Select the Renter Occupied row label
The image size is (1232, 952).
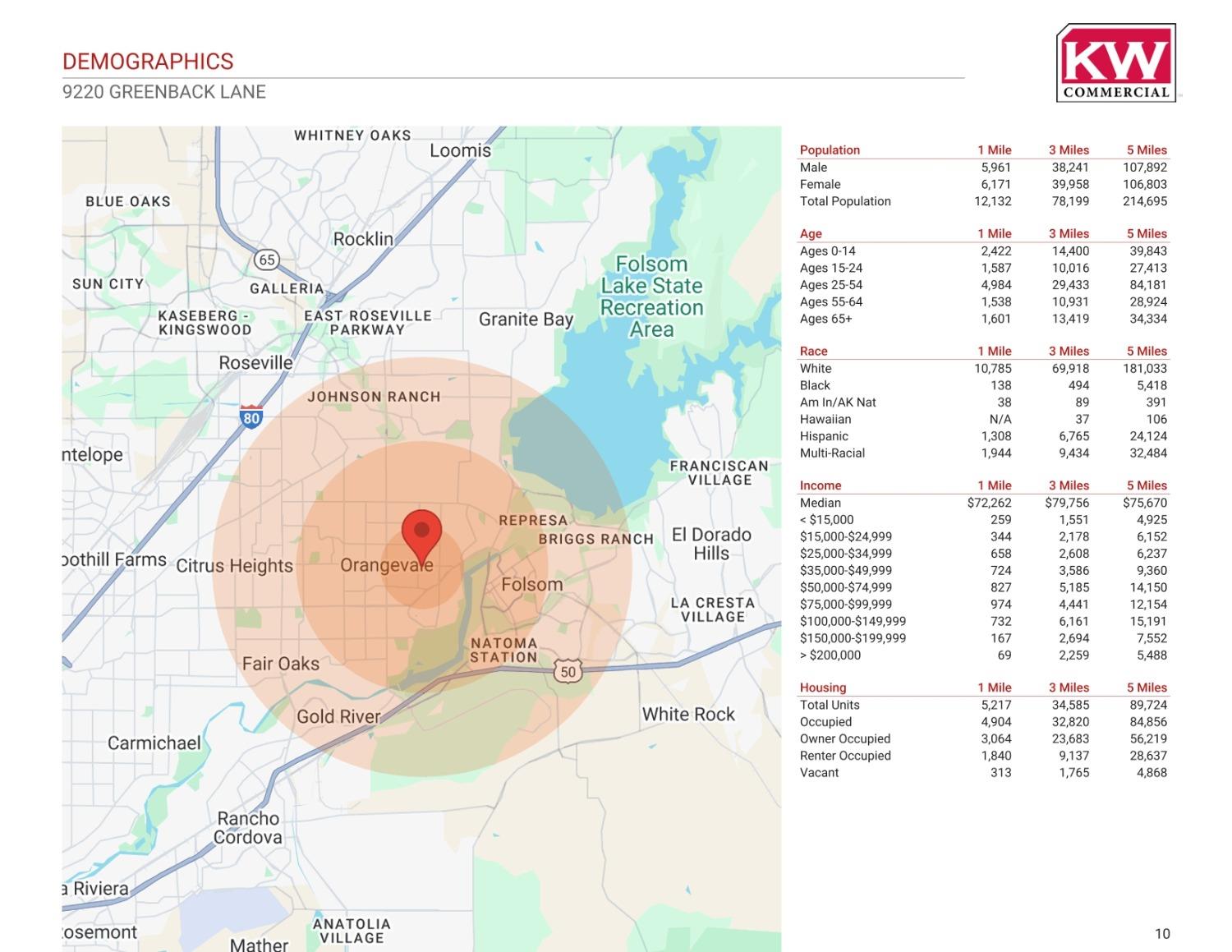pyautogui.click(x=845, y=756)
